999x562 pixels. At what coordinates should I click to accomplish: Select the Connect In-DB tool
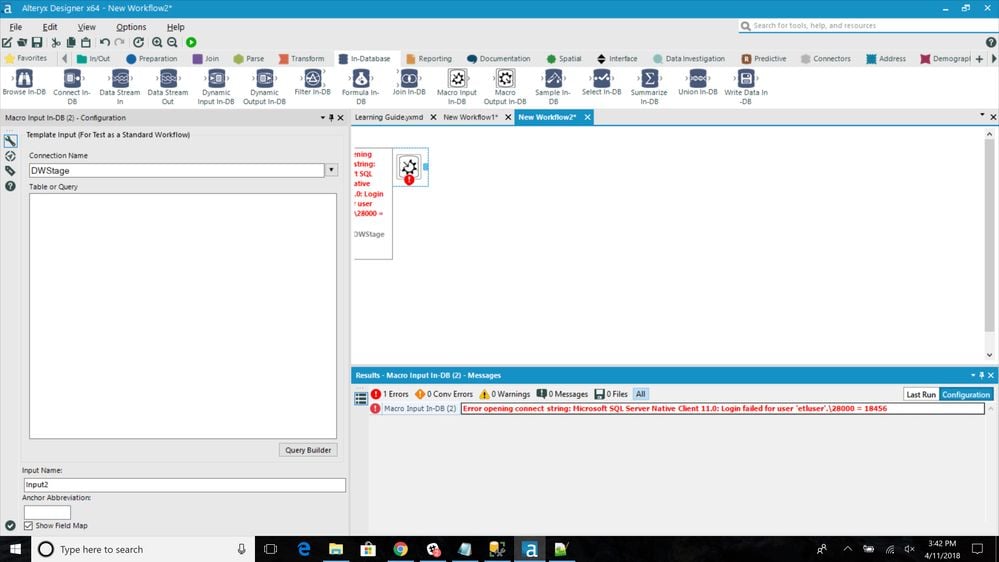point(72,87)
